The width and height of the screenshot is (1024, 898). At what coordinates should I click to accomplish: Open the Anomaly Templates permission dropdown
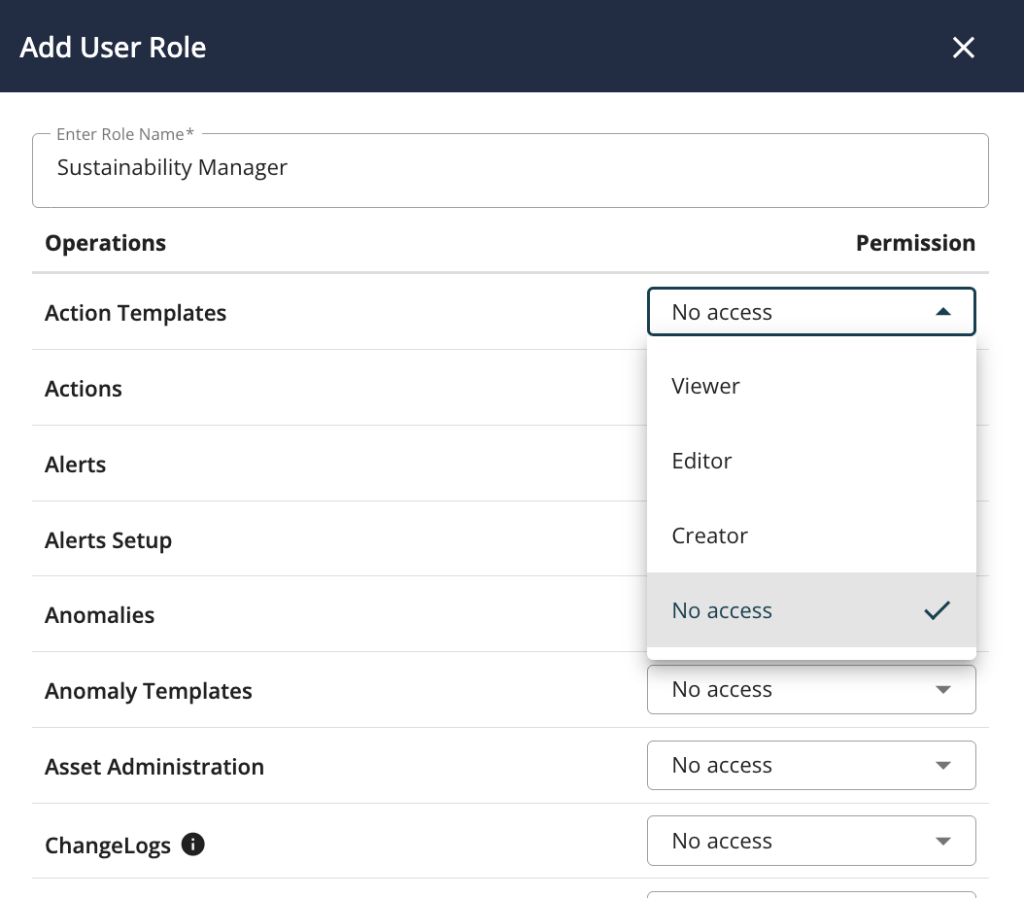coord(811,690)
